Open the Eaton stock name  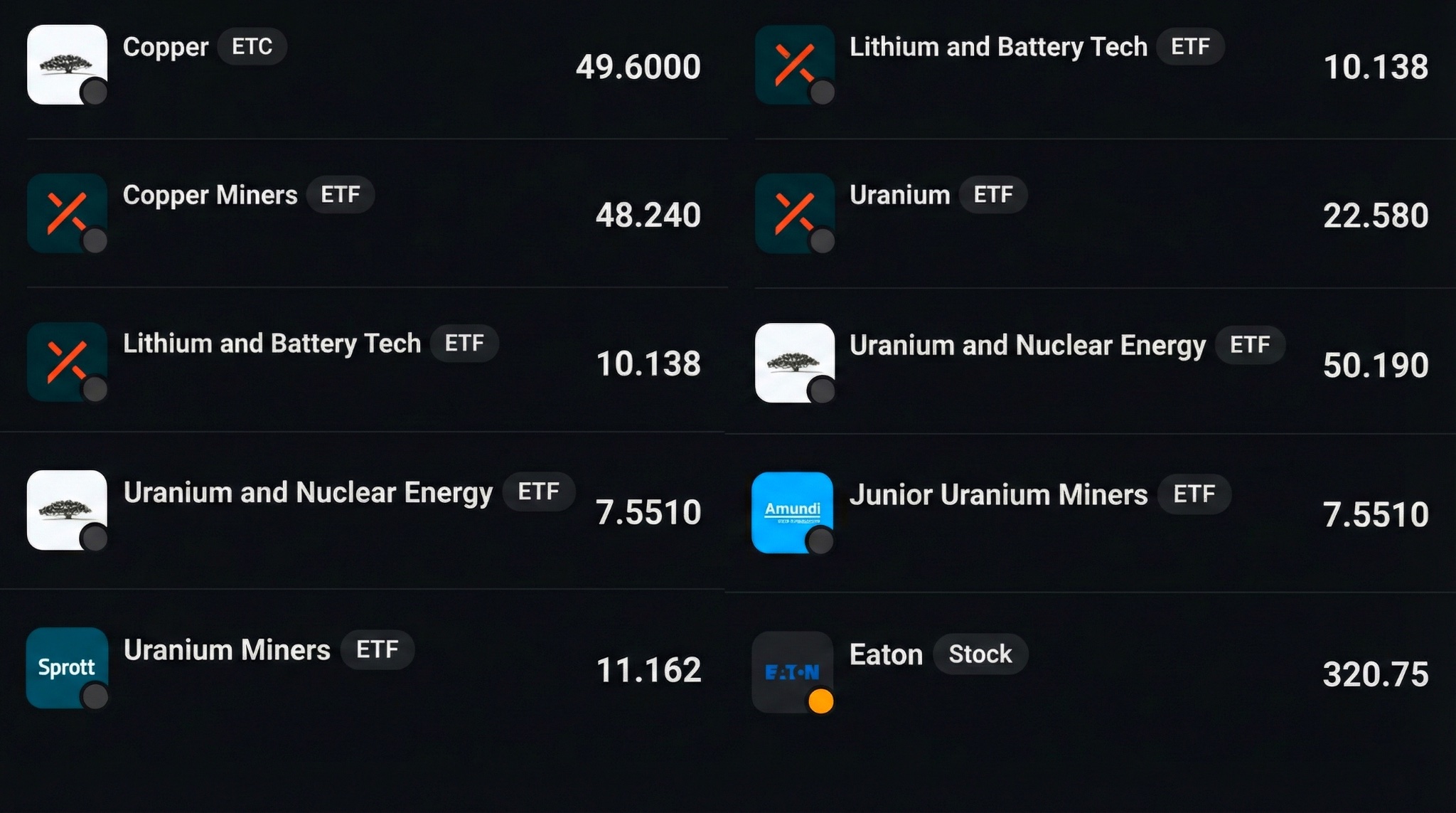(886, 655)
